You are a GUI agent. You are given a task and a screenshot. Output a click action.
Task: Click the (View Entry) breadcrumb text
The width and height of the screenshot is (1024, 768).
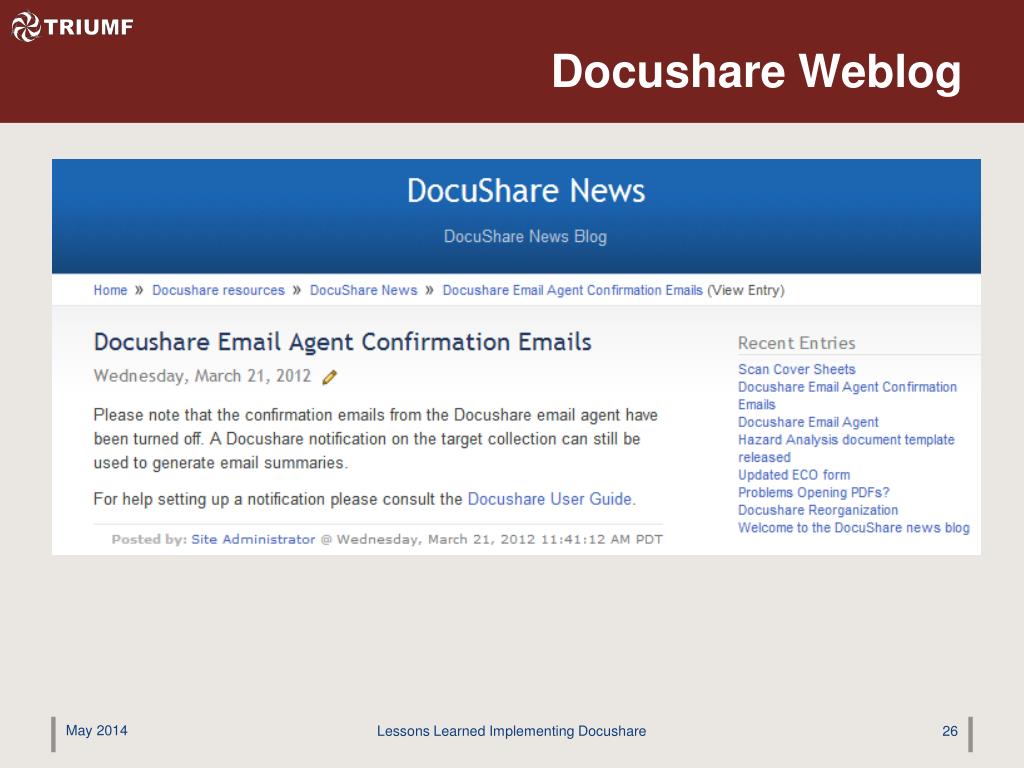tap(746, 290)
